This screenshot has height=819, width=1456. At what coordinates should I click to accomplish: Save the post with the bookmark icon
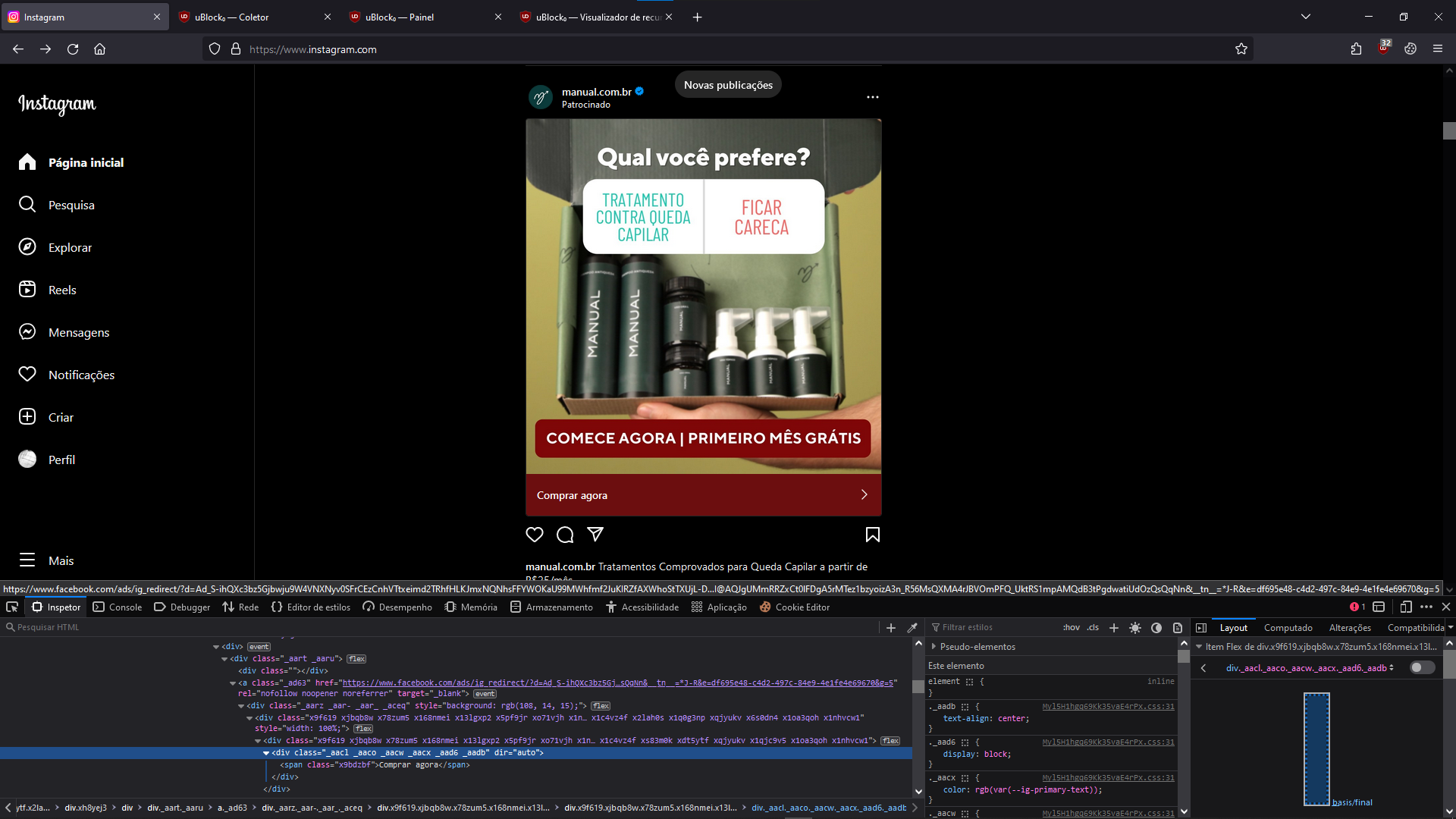(x=872, y=535)
